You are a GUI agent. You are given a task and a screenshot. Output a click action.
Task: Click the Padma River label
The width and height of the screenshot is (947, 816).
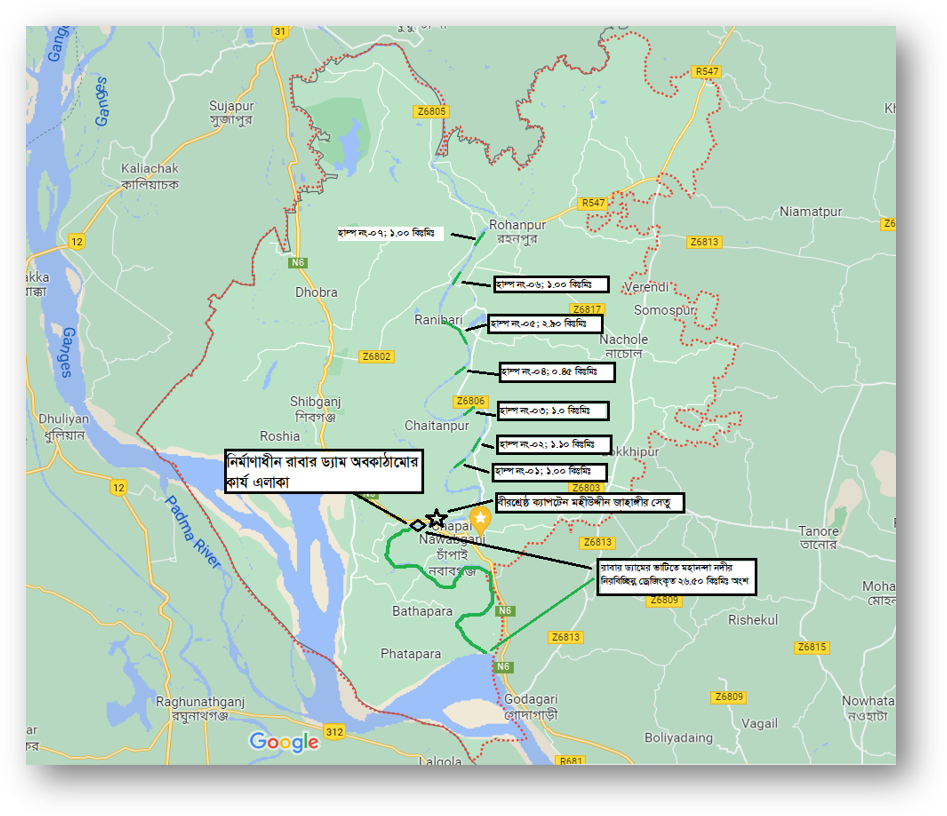tap(193, 532)
